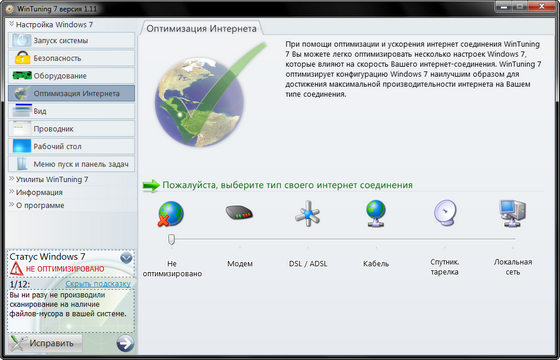Go to next tip with blue arrow
The image size is (560, 360).
click(125, 343)
